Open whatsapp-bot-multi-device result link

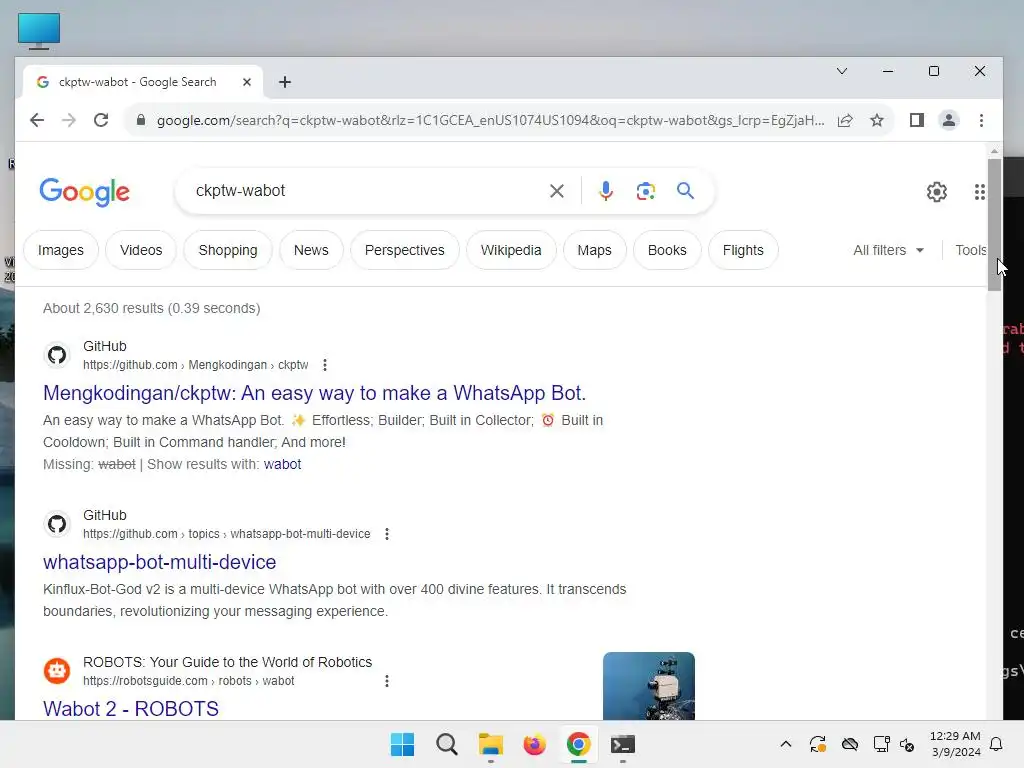pos(159,562)
